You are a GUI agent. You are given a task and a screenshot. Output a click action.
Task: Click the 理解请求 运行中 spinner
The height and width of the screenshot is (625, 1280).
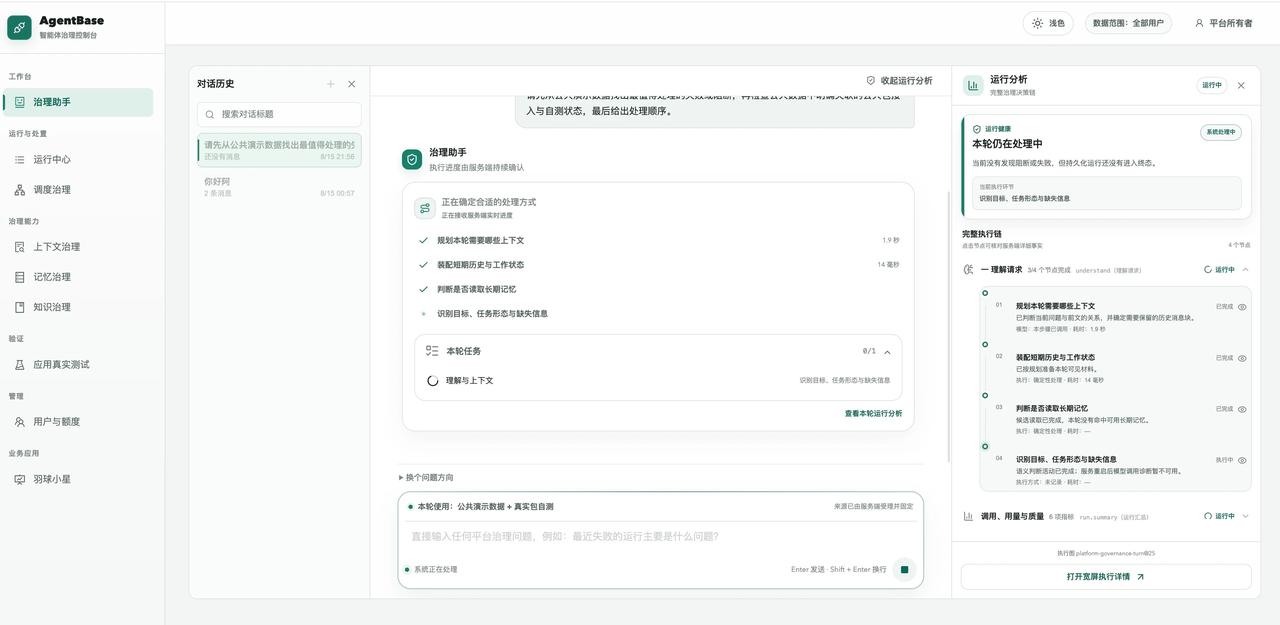coord(1208,270)
